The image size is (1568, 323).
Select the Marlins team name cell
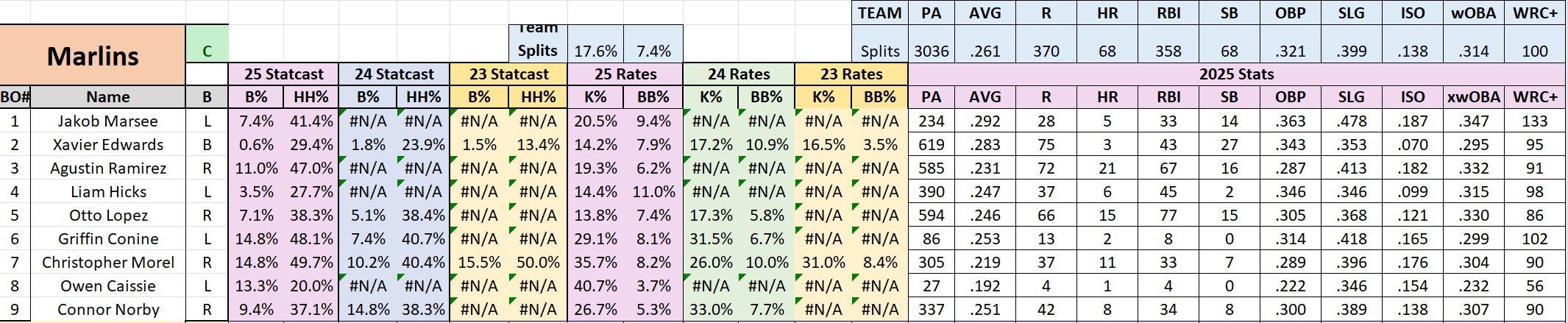(93, 56)
